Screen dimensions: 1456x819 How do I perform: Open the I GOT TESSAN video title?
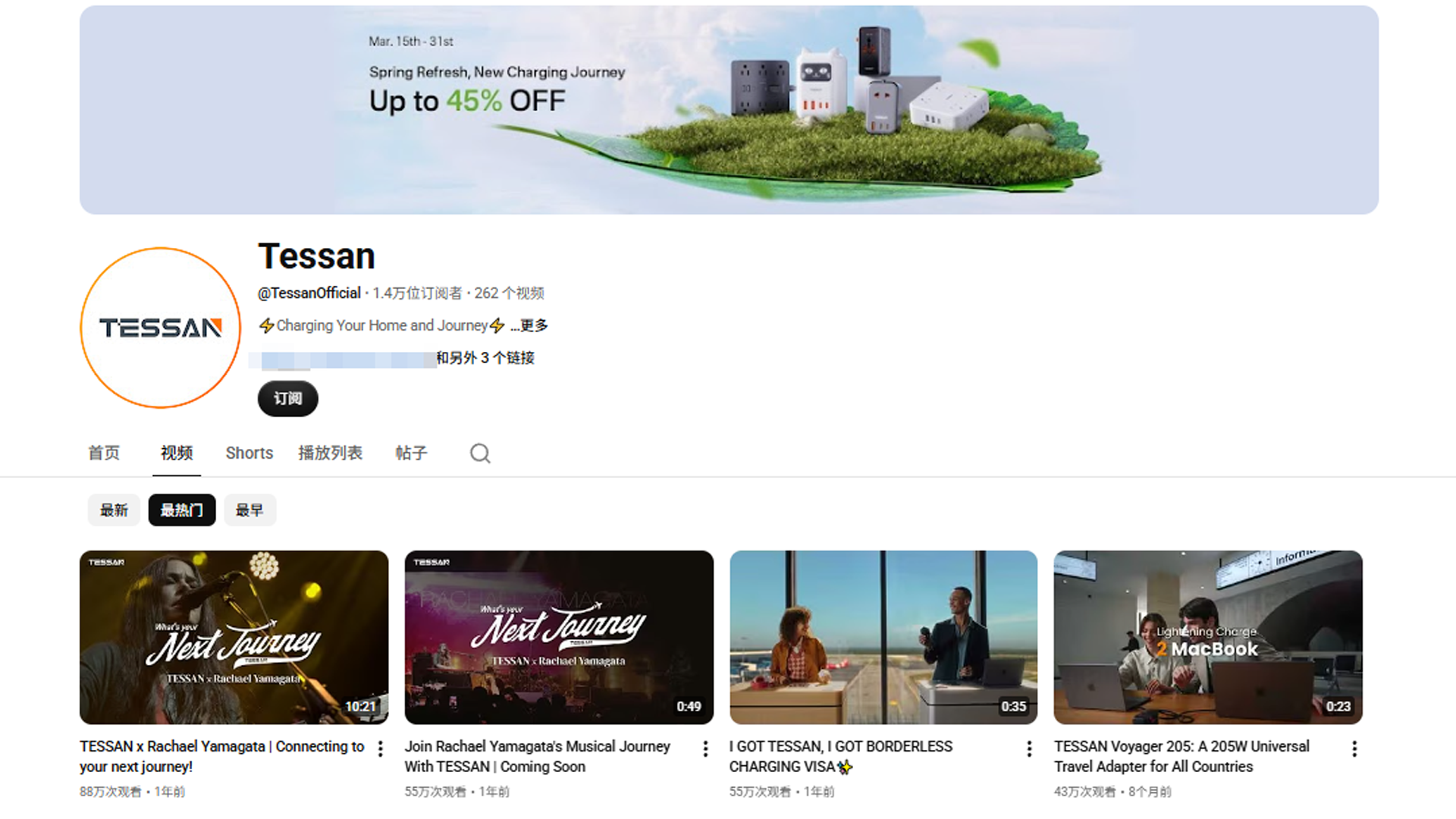(840, 747)
